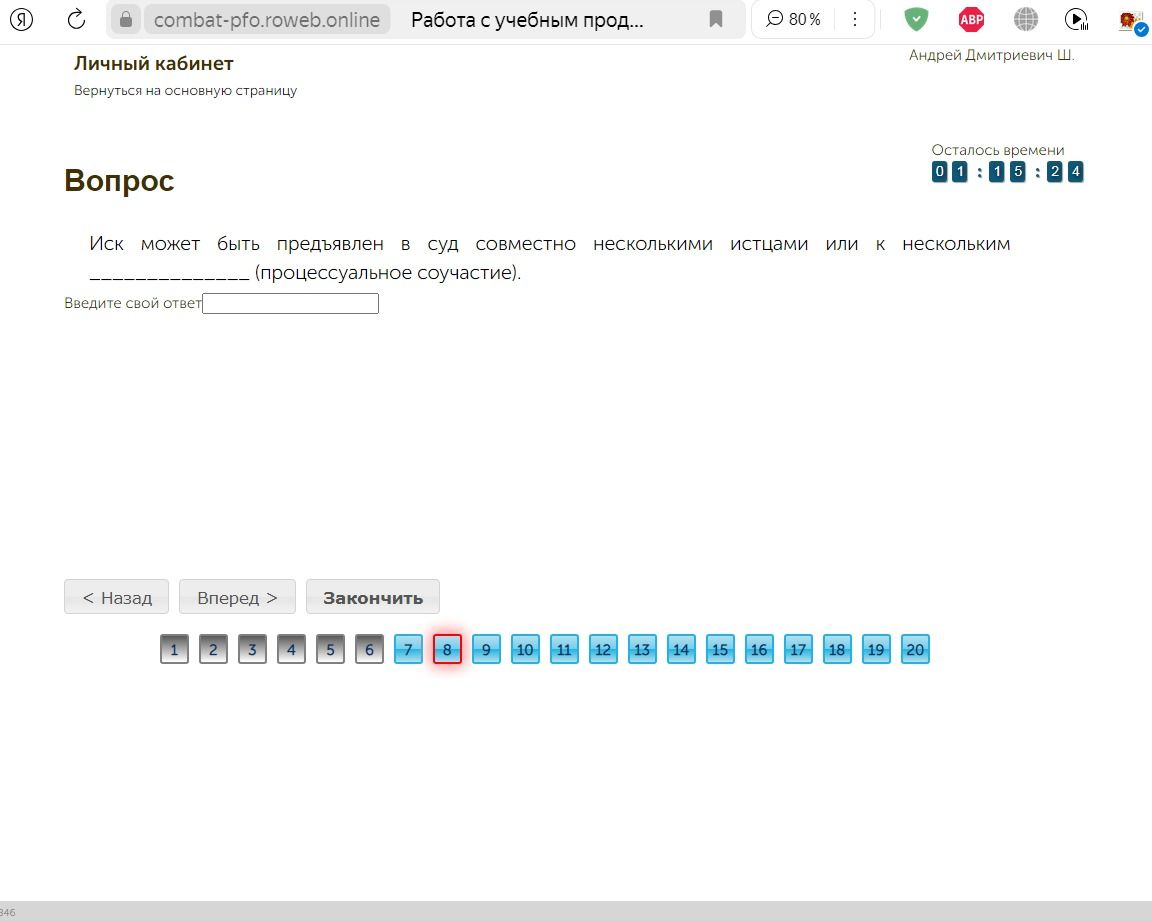Go back with the Назад button
This screenshot has width=1152, height=921.
pyautogui.click(x=116, y=597)
